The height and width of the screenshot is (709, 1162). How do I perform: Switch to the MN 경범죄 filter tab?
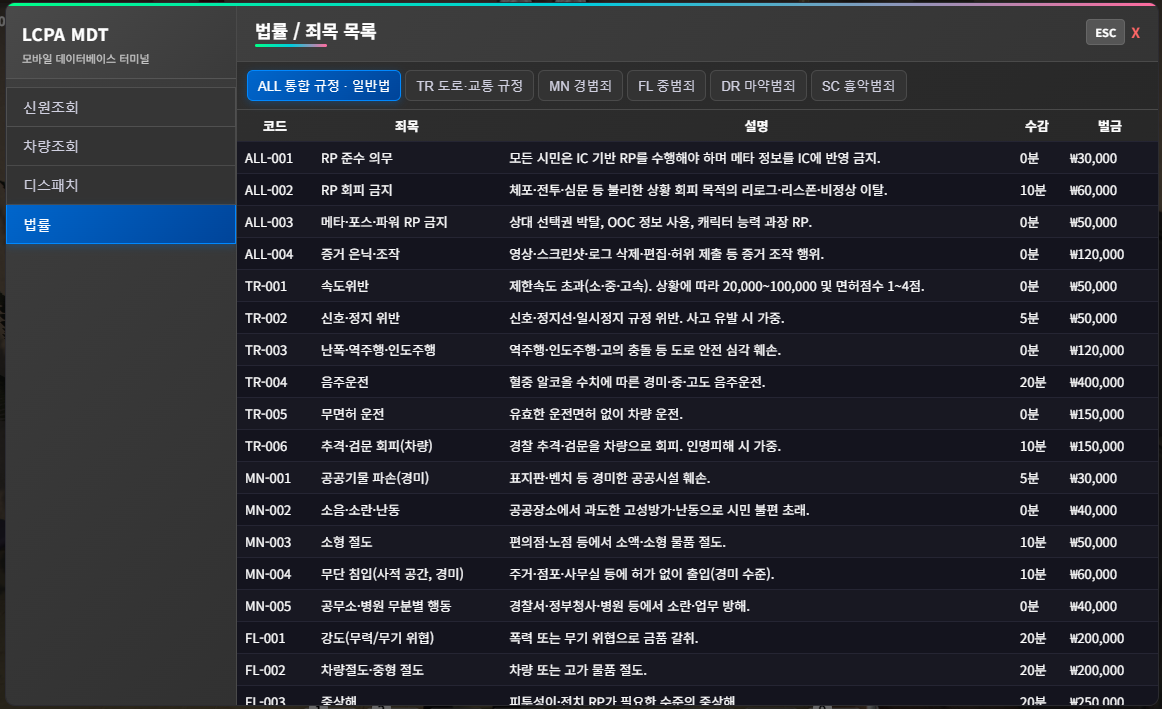[x=579, y=85]
